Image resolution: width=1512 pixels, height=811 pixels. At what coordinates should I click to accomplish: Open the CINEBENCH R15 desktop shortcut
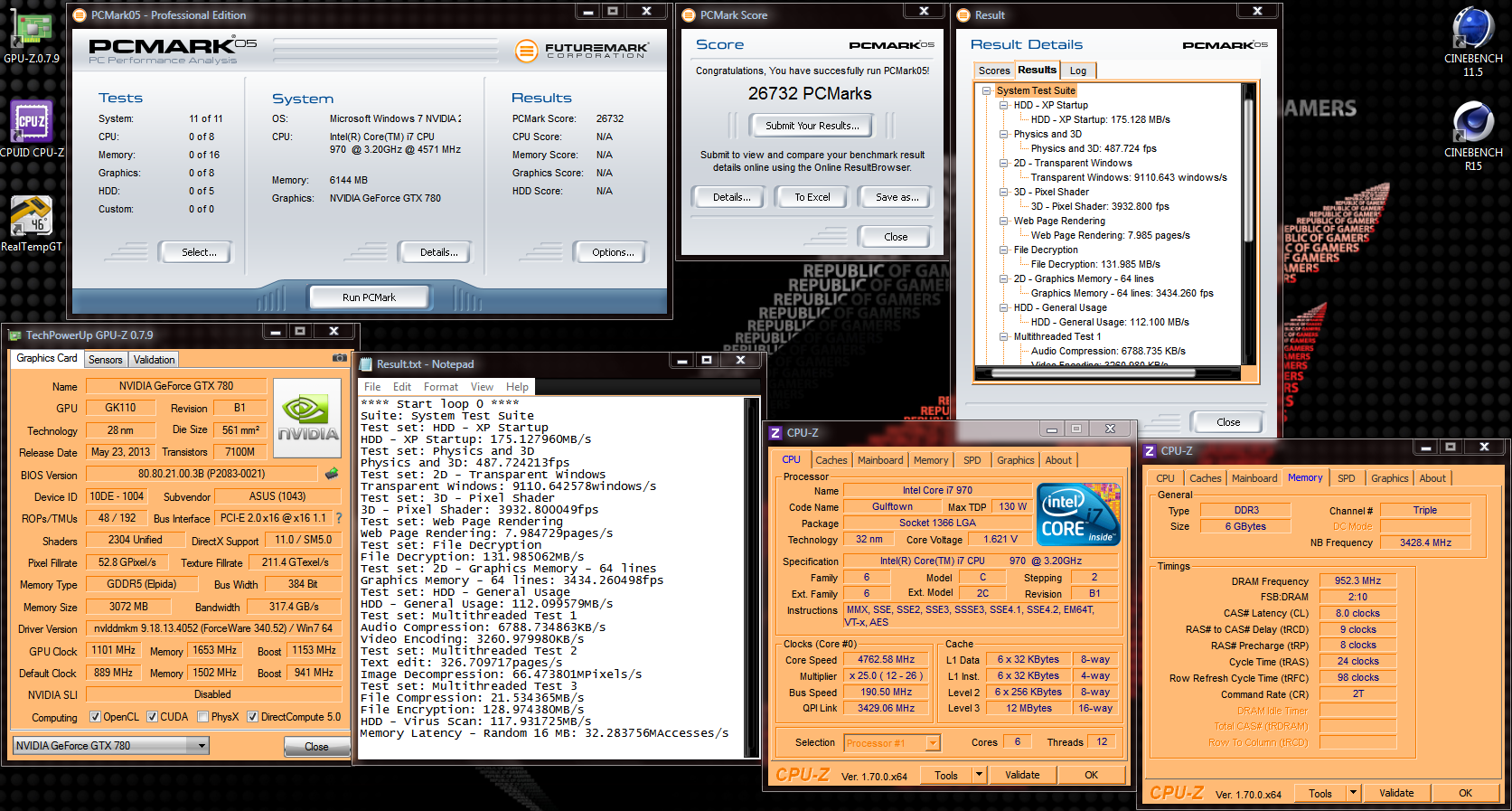point(1473,136)
